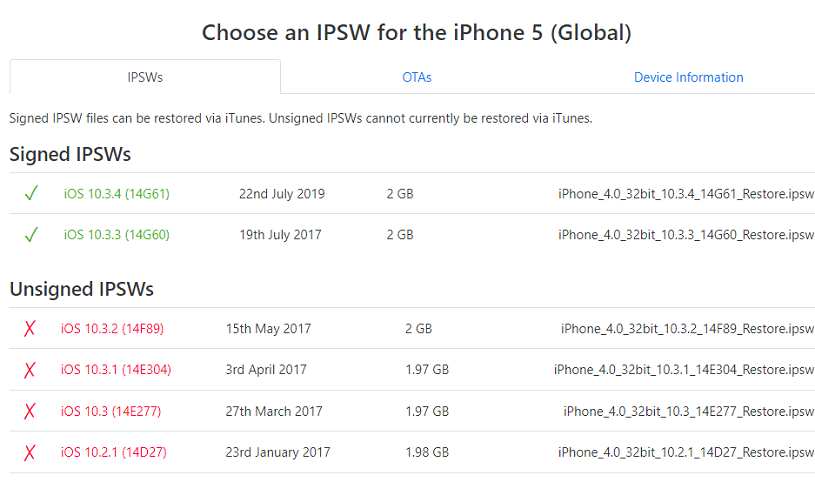Click the iPhone_4.0_32bit_10.3.4_14G61_Restore.ipsw filename

click(x=686, y=194)
